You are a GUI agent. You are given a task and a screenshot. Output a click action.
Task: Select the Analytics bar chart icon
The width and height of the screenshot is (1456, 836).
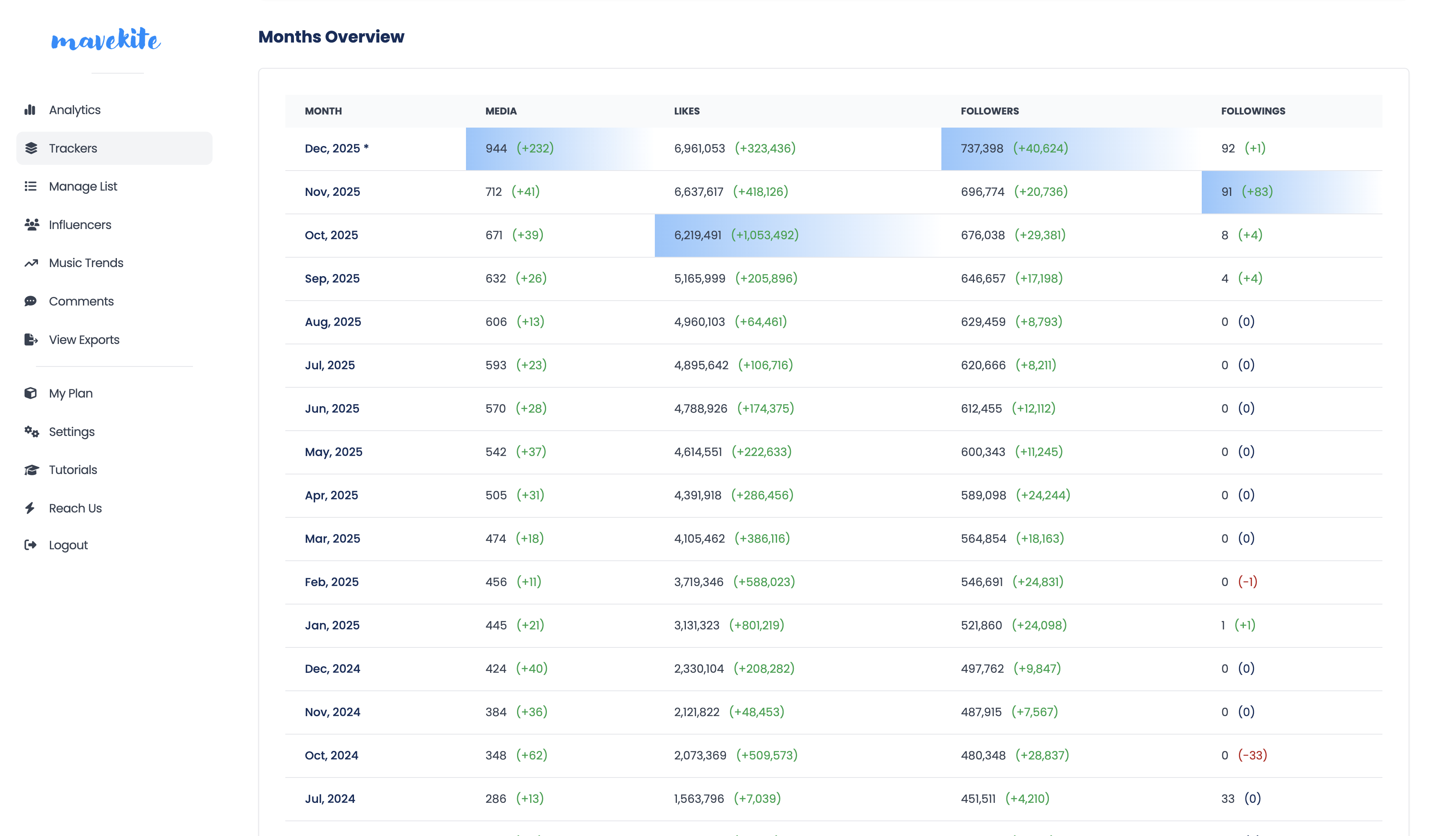(x=31, y=110)
